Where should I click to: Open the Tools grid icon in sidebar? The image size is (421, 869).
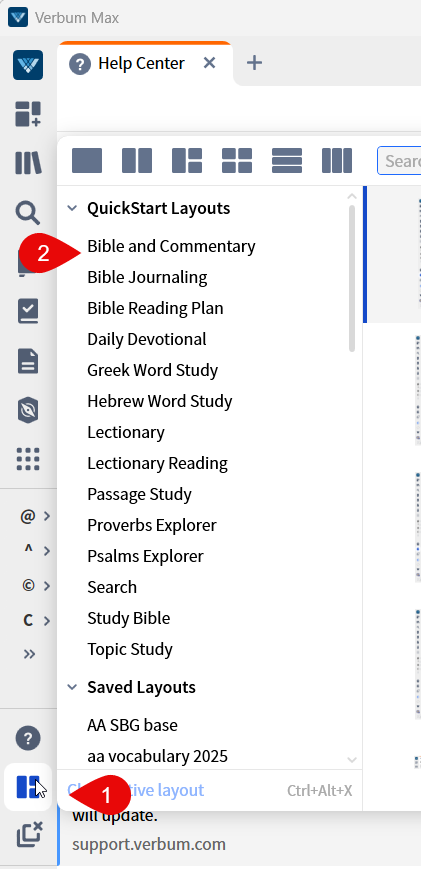pyautogui.click(x=28, y=459)
